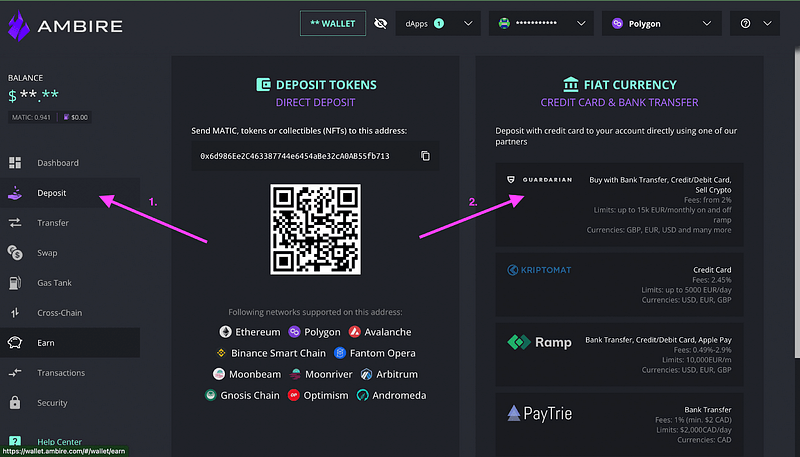
Task: Click the deposit QR code
Action: (x=315, y=230)
